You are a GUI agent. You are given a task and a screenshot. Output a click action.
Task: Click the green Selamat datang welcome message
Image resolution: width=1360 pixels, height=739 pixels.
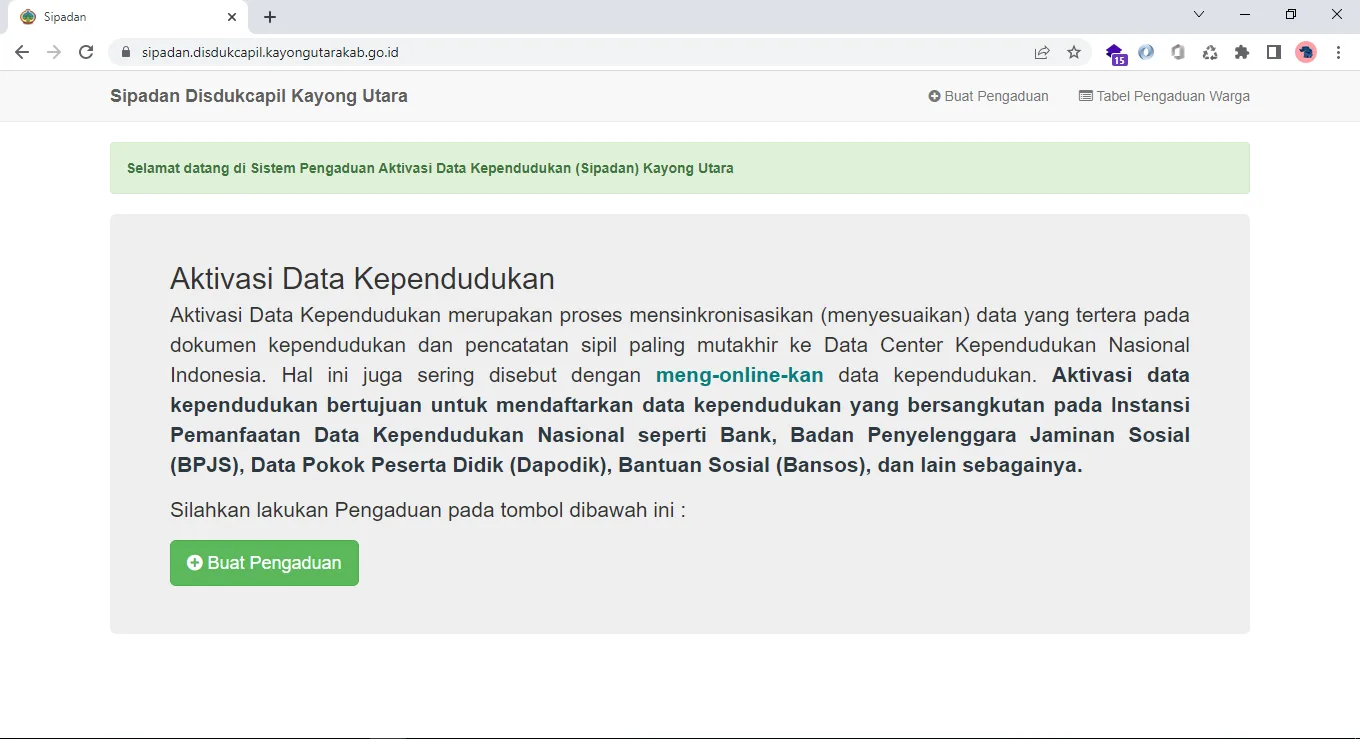coord(680,168)
